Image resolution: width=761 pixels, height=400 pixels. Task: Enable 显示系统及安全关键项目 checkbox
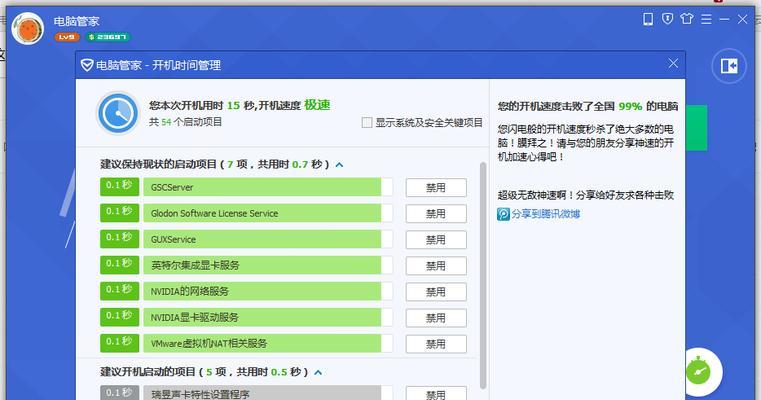point(367,122)
